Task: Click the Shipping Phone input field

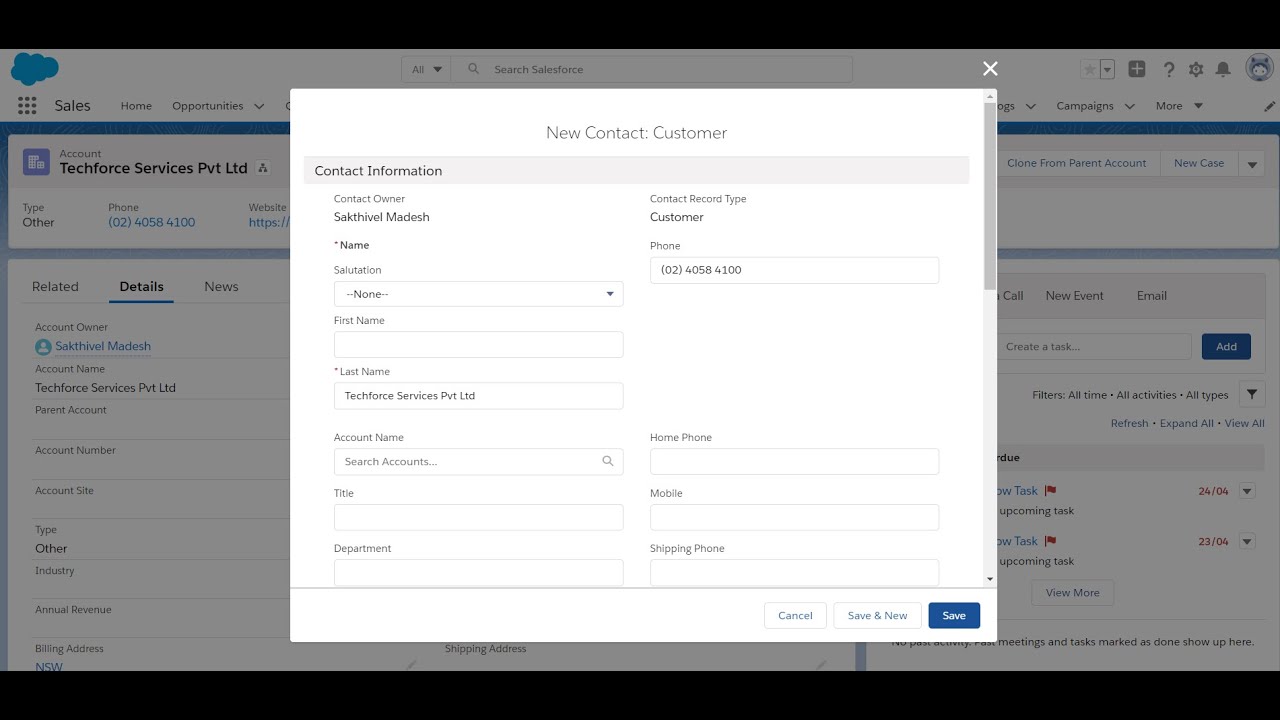Action: click(794, 572)
